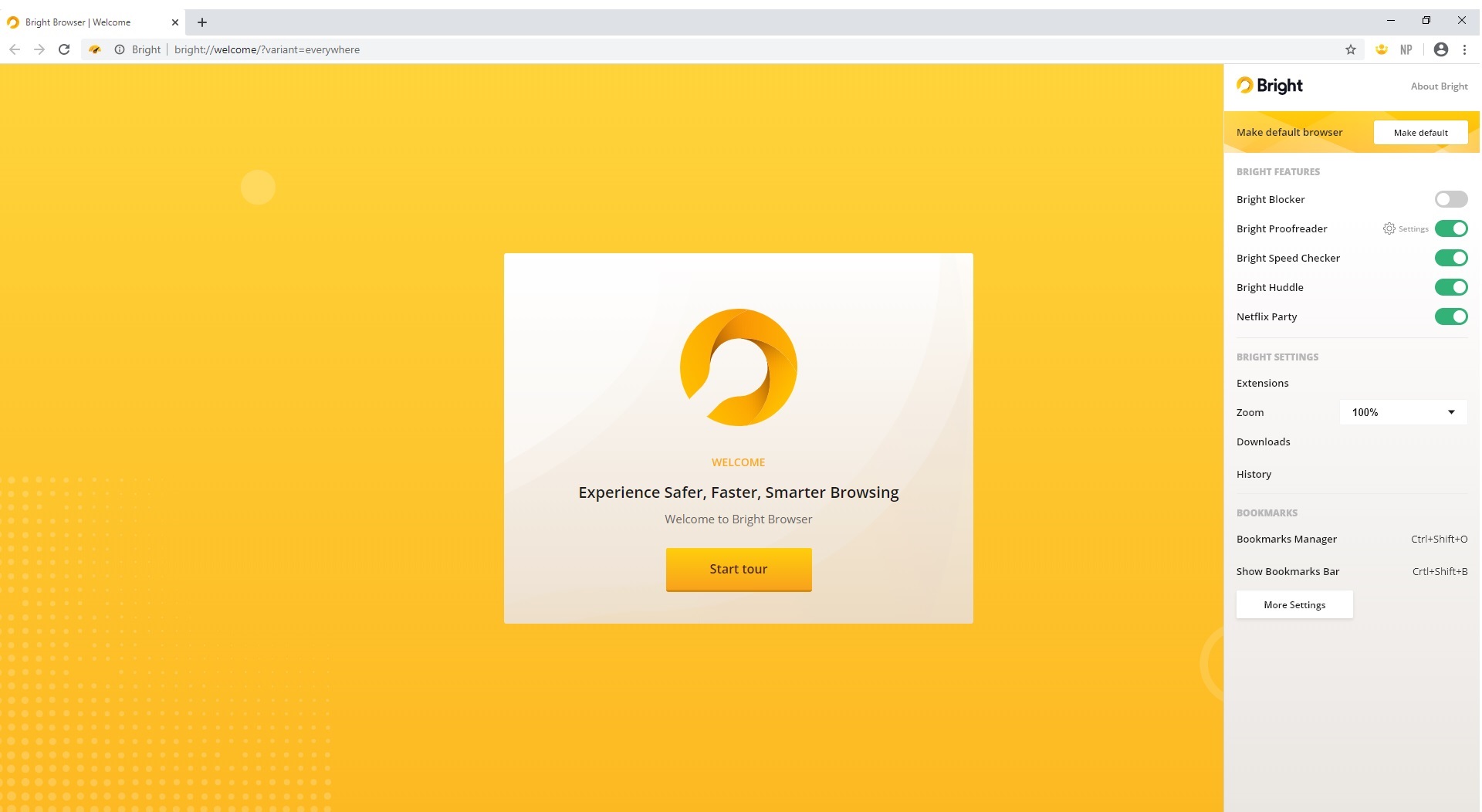Viewport: 1482px width, 812px height.
Task: Disable the Netflix Party toggle
Action: coord(1451,316)
